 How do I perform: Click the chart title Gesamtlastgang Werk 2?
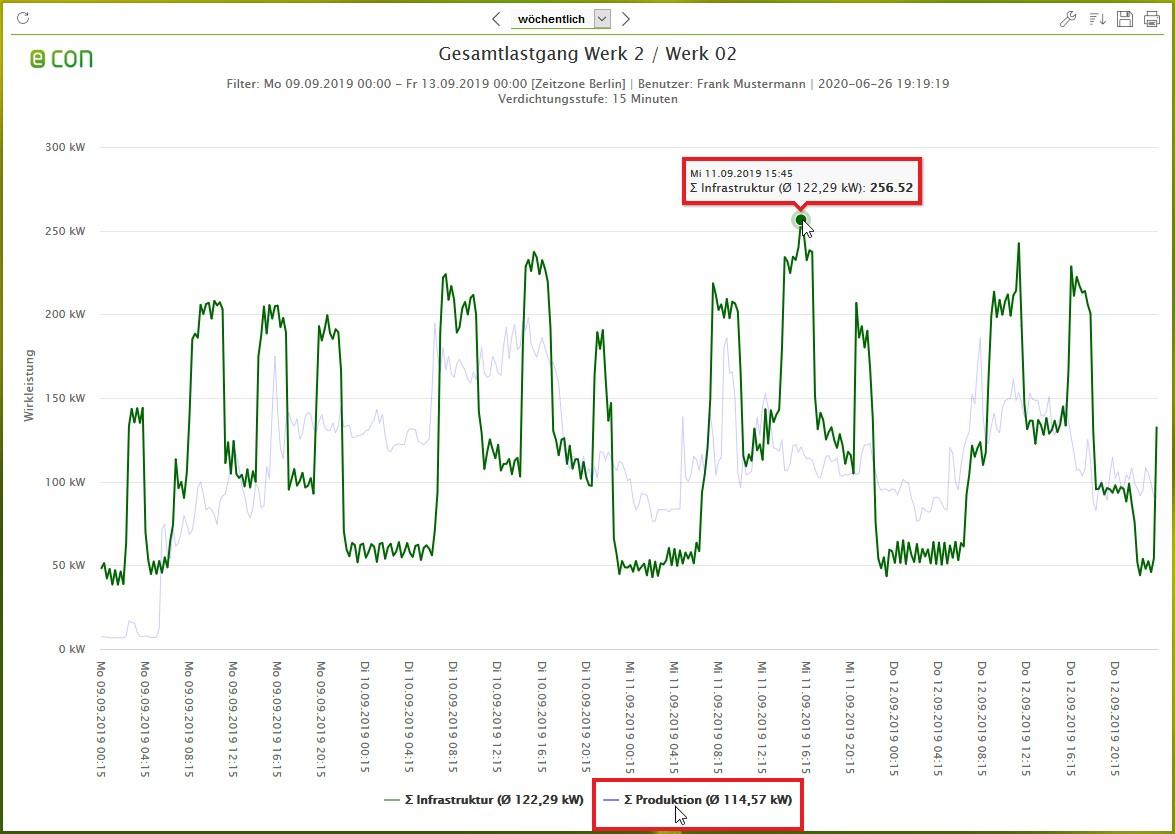coord(587,54)
